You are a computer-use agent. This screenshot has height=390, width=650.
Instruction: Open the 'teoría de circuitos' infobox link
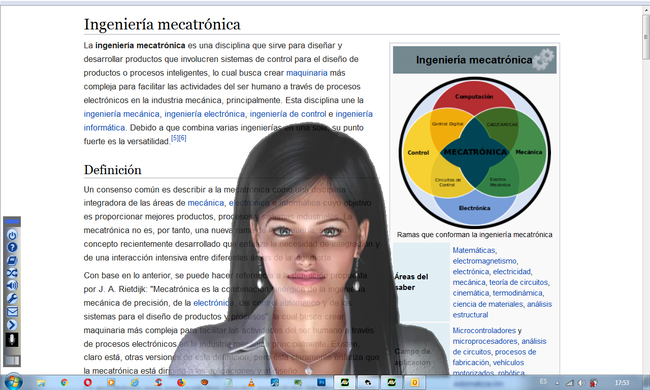tap(519, 282)
